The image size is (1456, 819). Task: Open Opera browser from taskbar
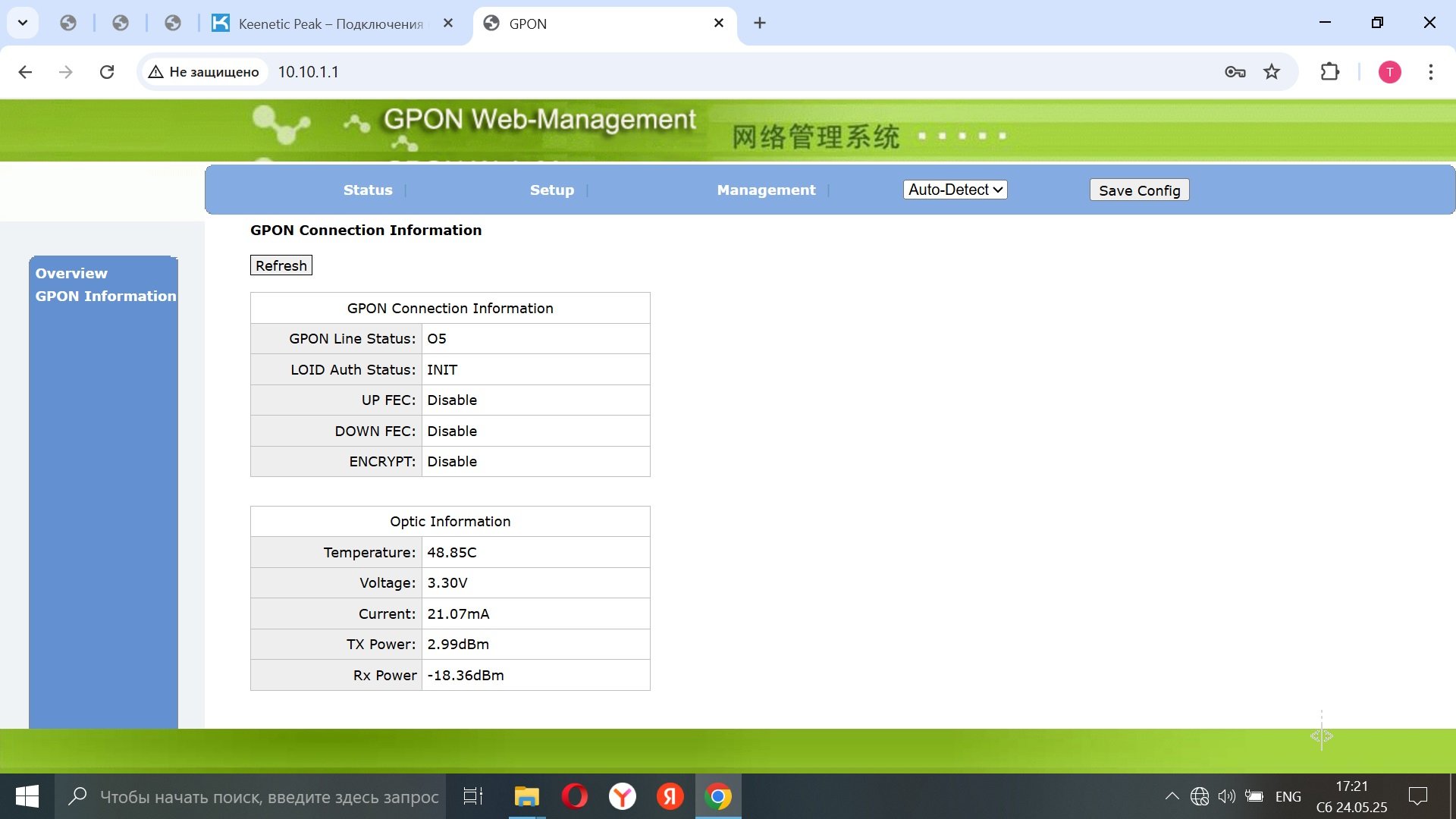click(574, 796)
